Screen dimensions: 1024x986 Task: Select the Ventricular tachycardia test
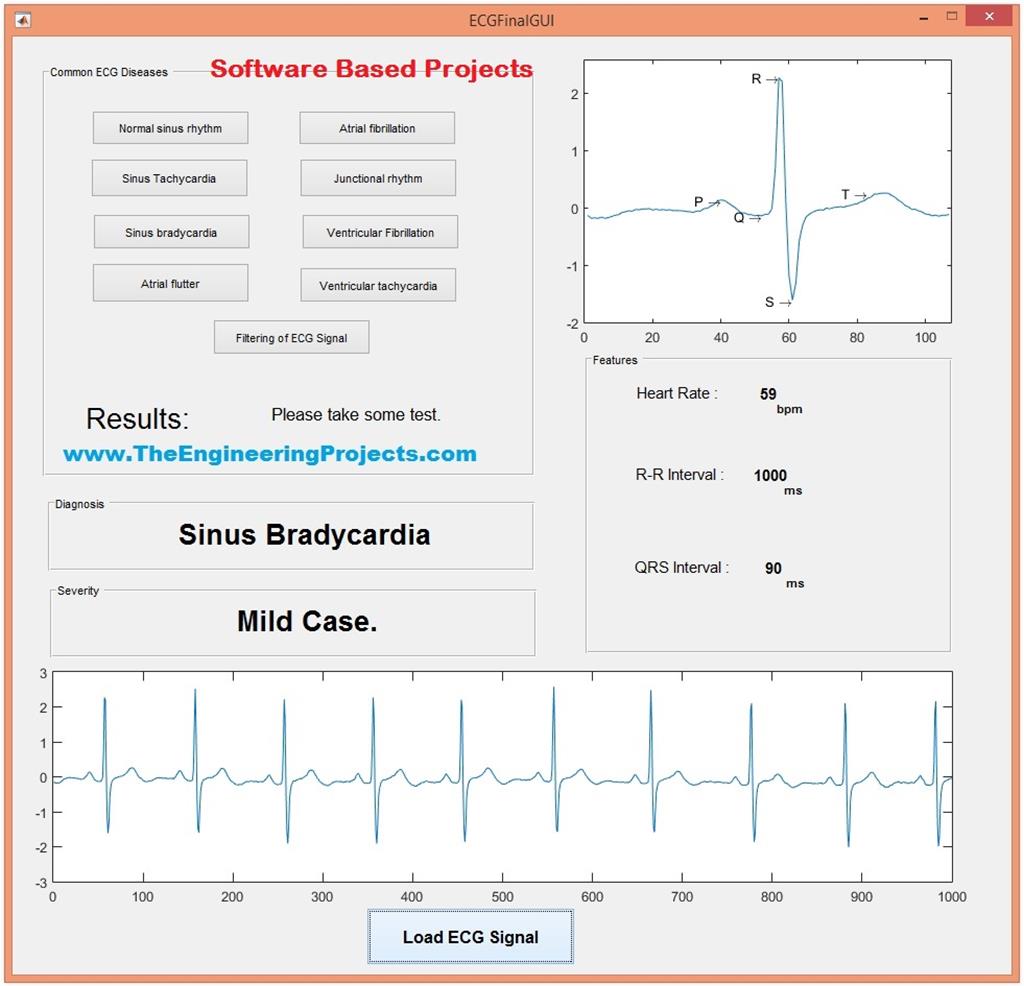(x=378, y=285)
